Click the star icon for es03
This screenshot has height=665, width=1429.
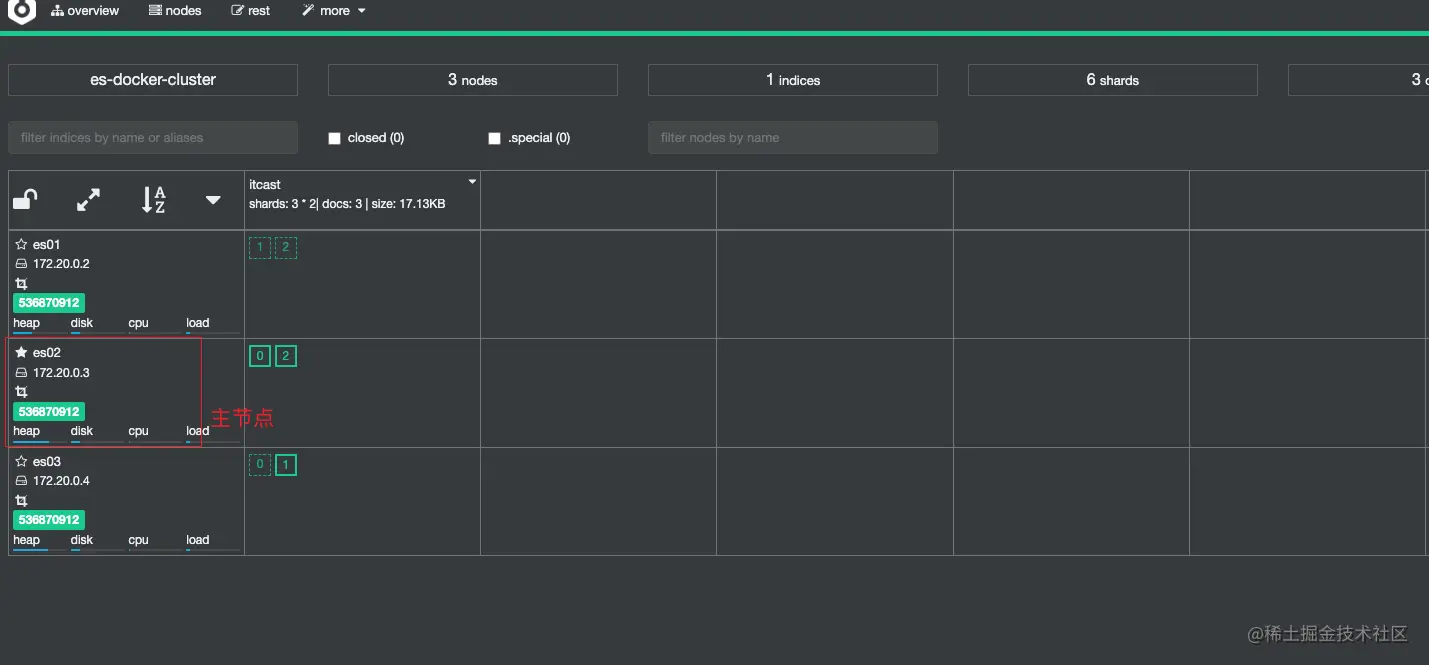tap(21, 461)
